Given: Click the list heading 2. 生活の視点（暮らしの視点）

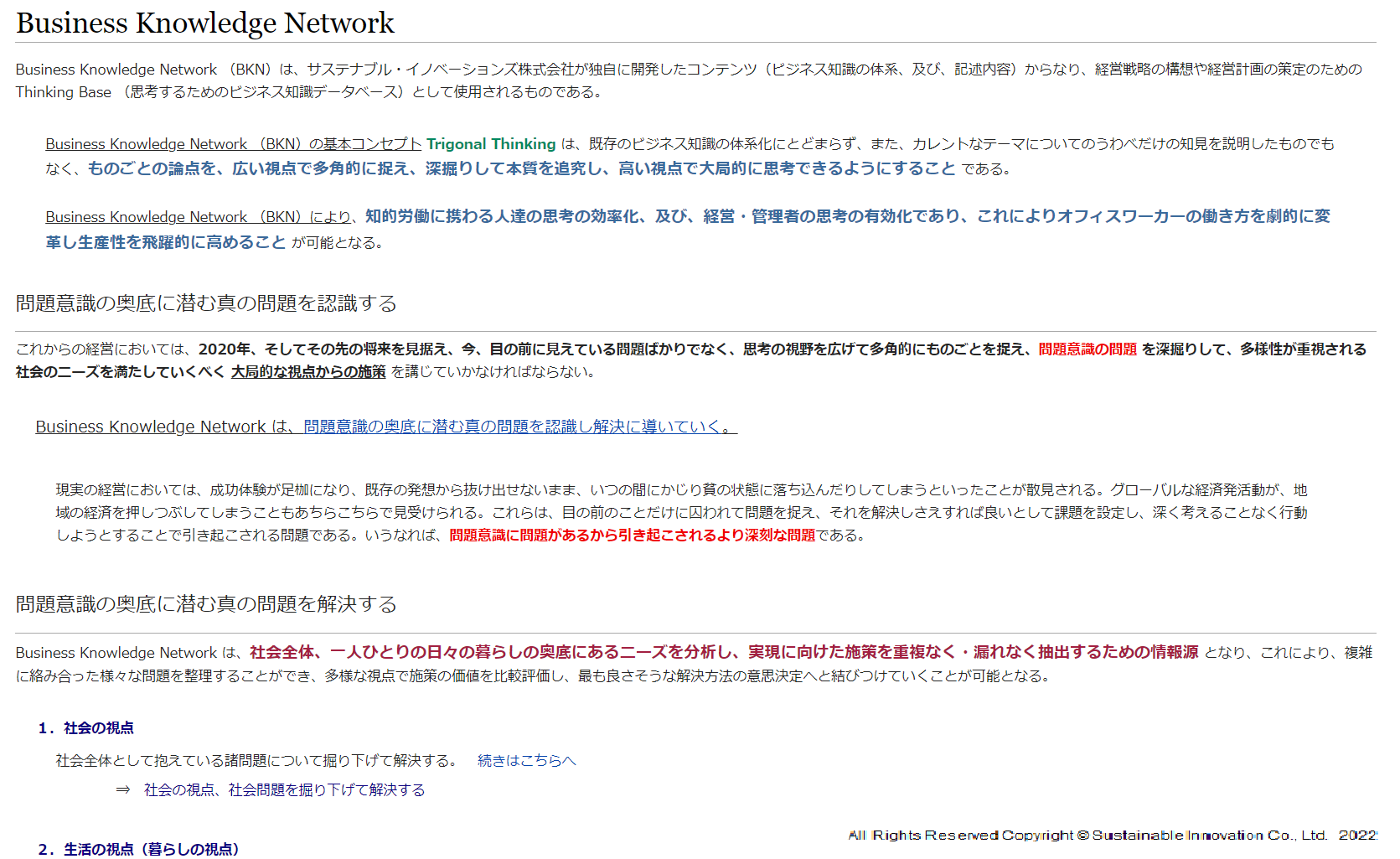Looking at the screenshot, I should [139, 849].
